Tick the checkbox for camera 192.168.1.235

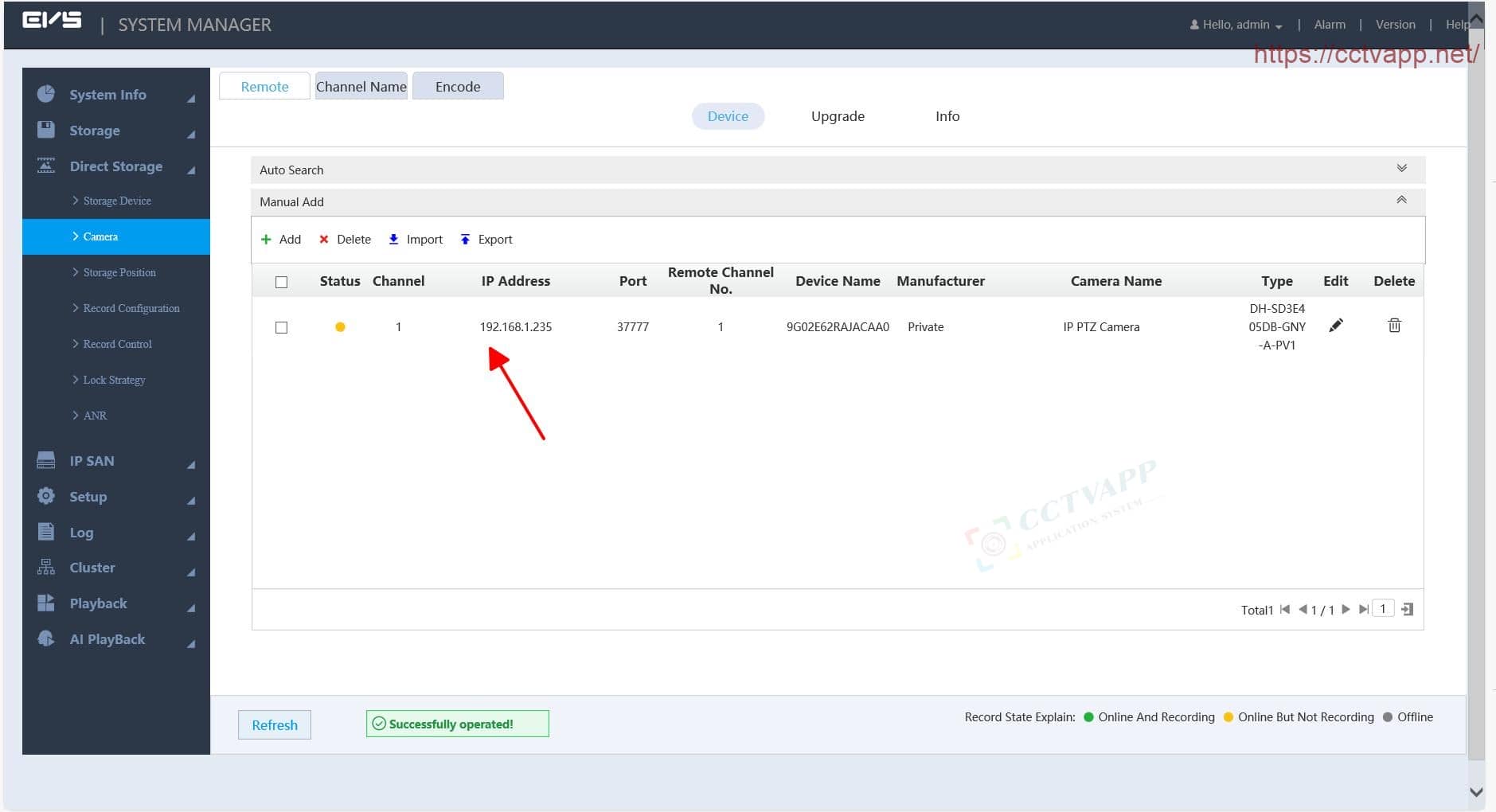(281, 327)
